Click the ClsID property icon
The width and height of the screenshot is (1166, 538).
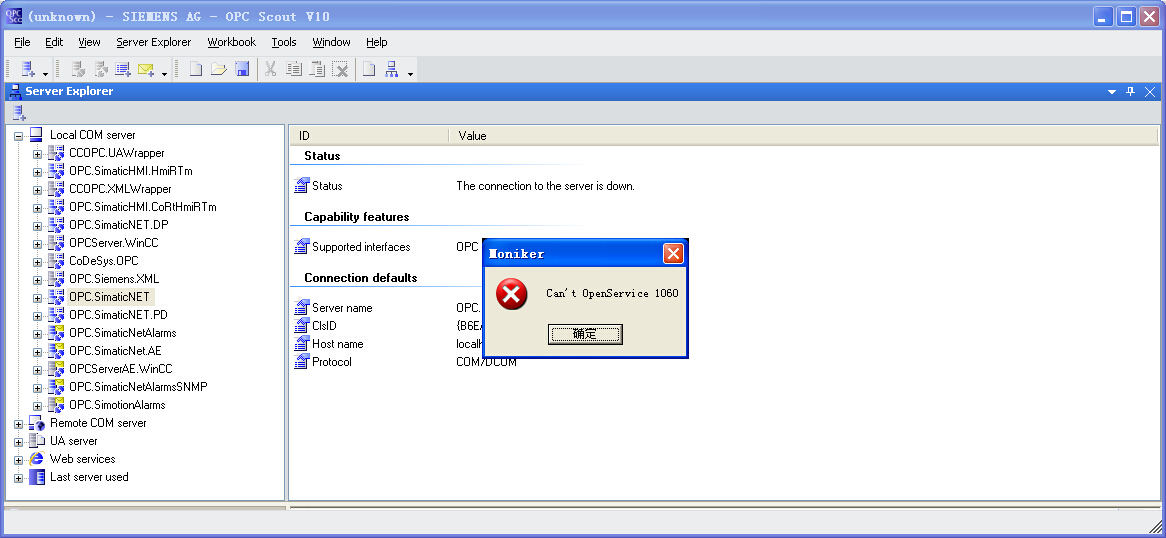click(301, 326)
